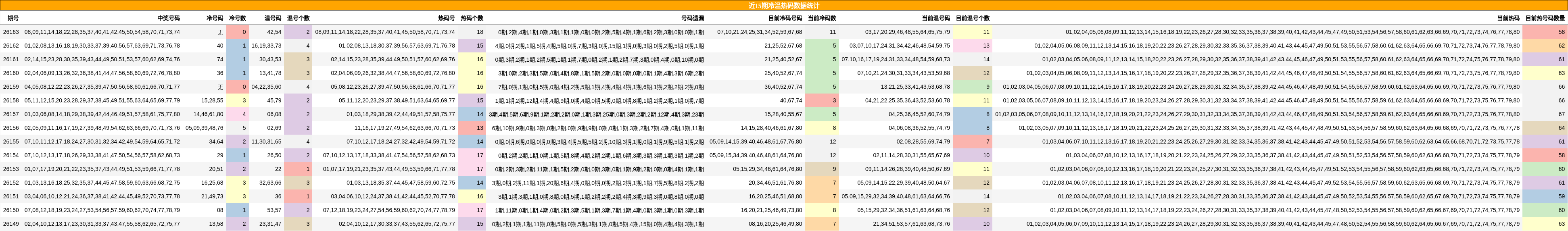1568x231 pixels.
Task: Select the 中奖号码 column header
Action: [x=169, y=18]
